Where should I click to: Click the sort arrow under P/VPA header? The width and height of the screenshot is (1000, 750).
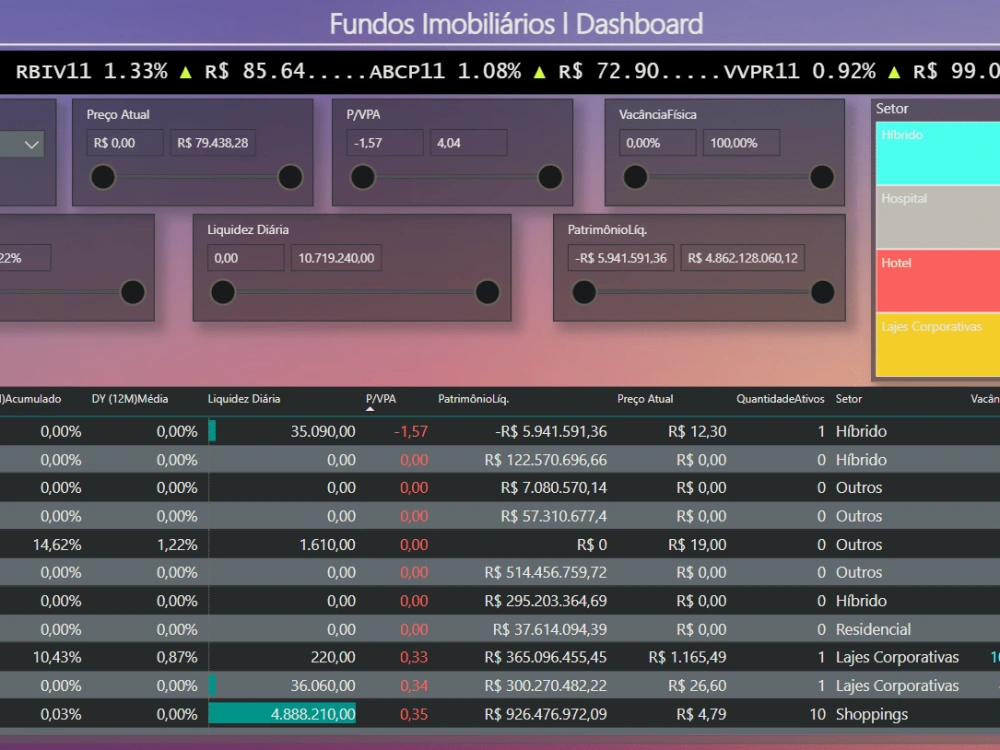click(x=370, y=409)
